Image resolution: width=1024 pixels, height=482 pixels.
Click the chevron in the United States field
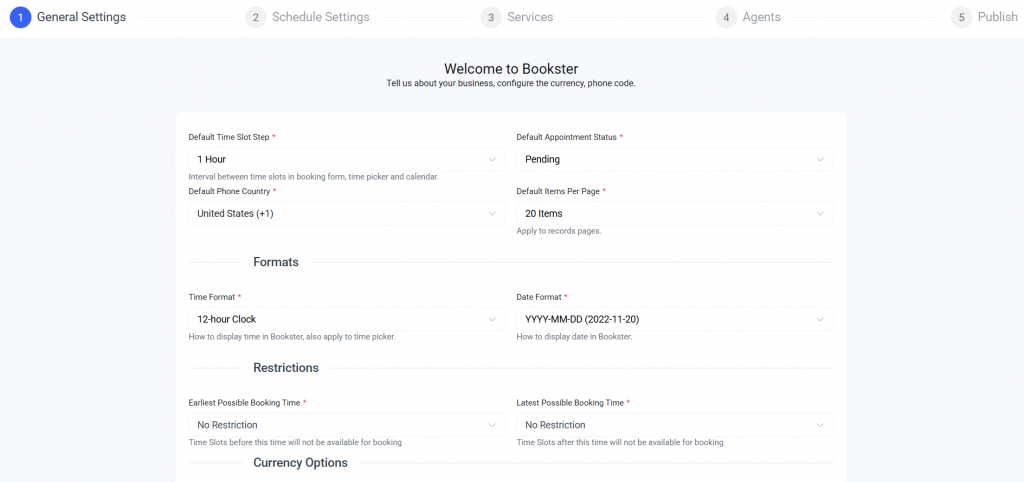pyautogui.click(x=492, y=214)
